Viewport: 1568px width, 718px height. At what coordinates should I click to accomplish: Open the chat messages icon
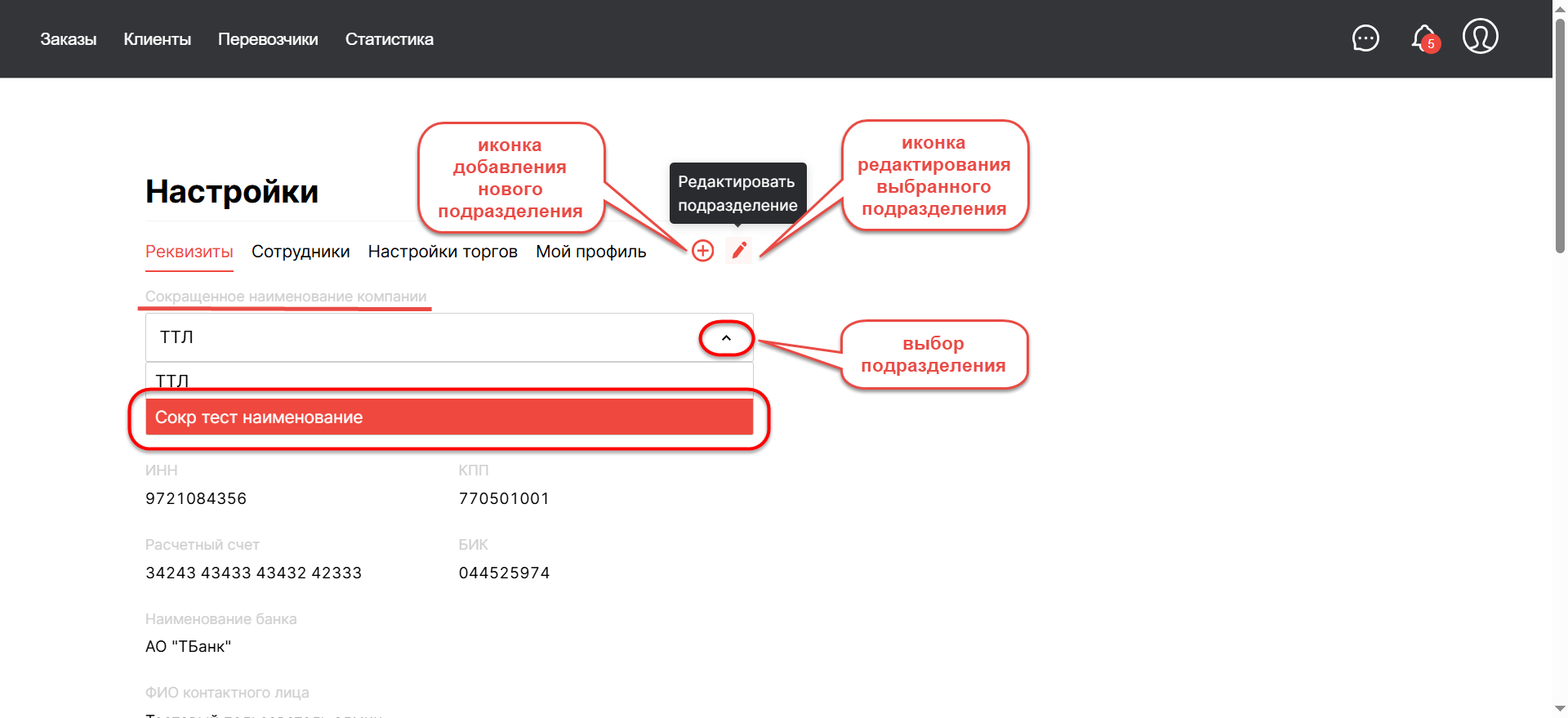[1365, 38]
